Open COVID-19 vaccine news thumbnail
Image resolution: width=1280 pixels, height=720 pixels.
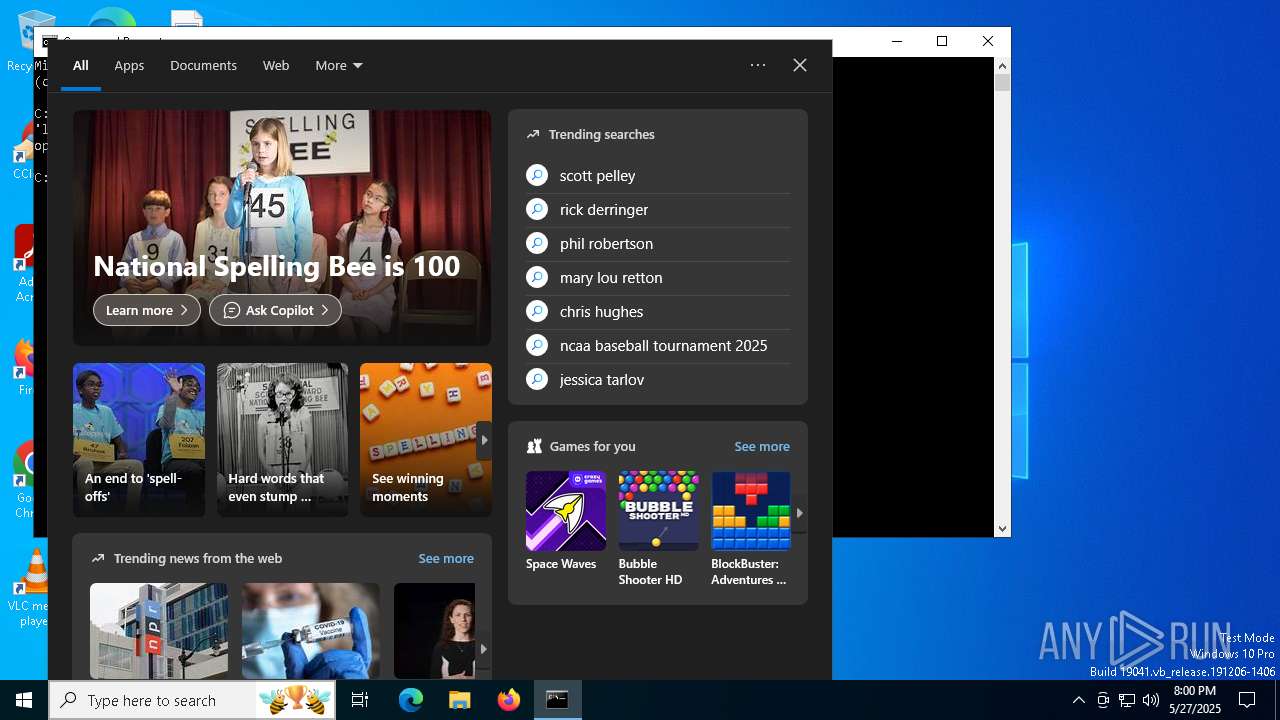311,631
